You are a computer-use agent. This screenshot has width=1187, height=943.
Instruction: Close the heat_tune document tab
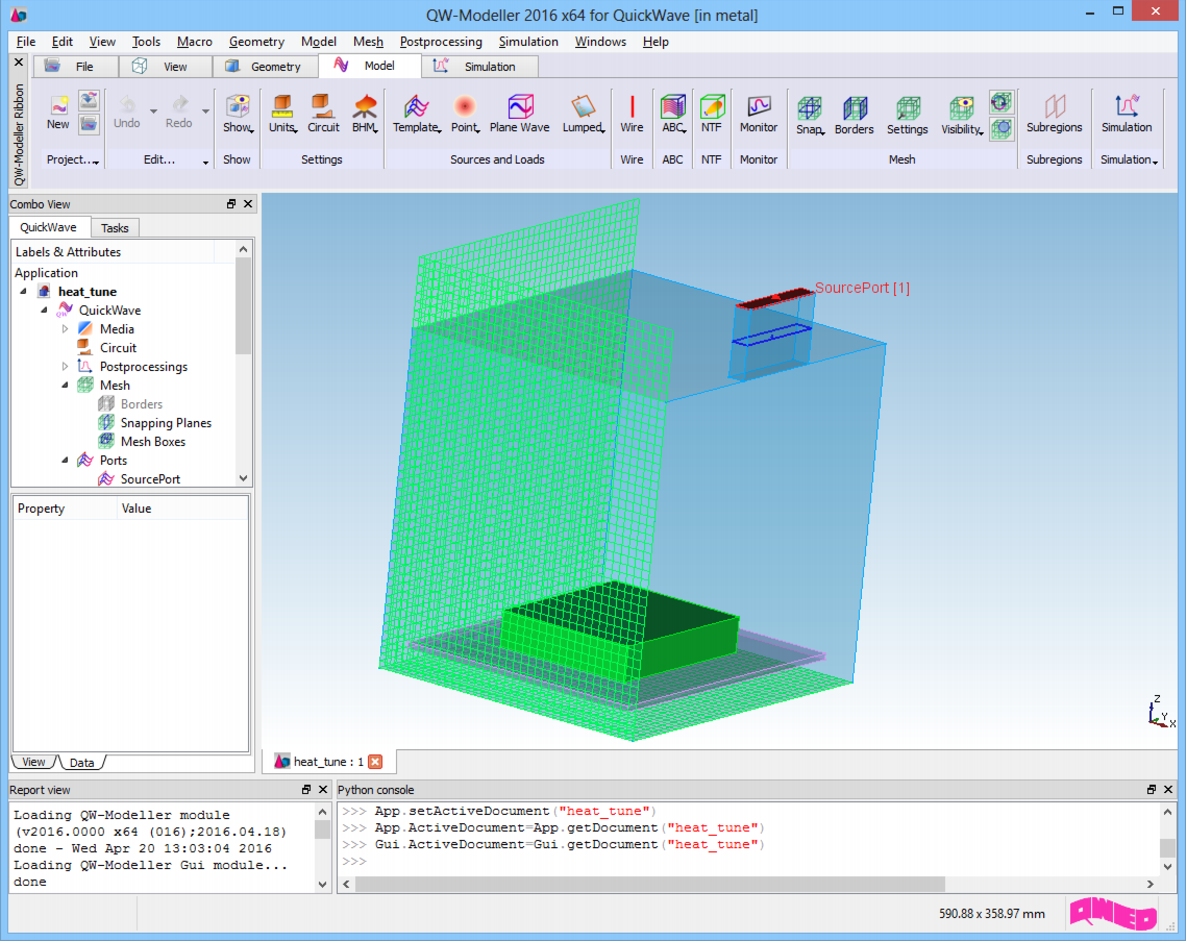[x=375, y=761]
